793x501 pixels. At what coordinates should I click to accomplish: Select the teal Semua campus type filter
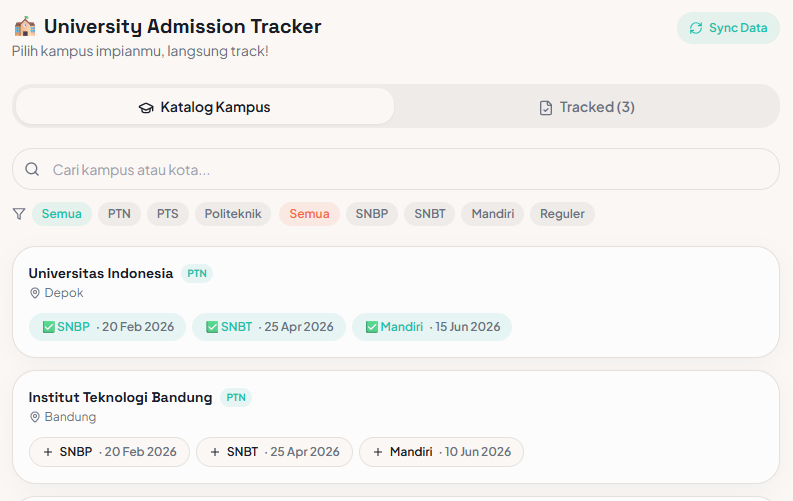pos(62,214)
